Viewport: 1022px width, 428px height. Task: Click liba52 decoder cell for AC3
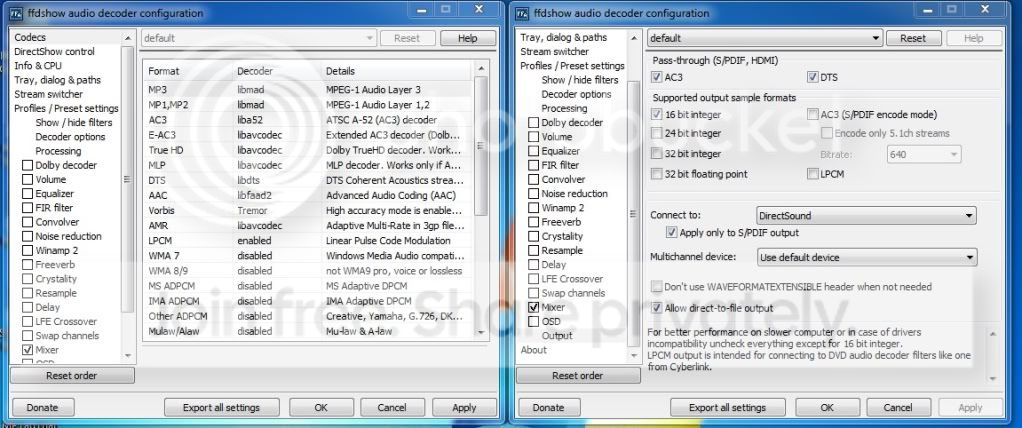277,120
